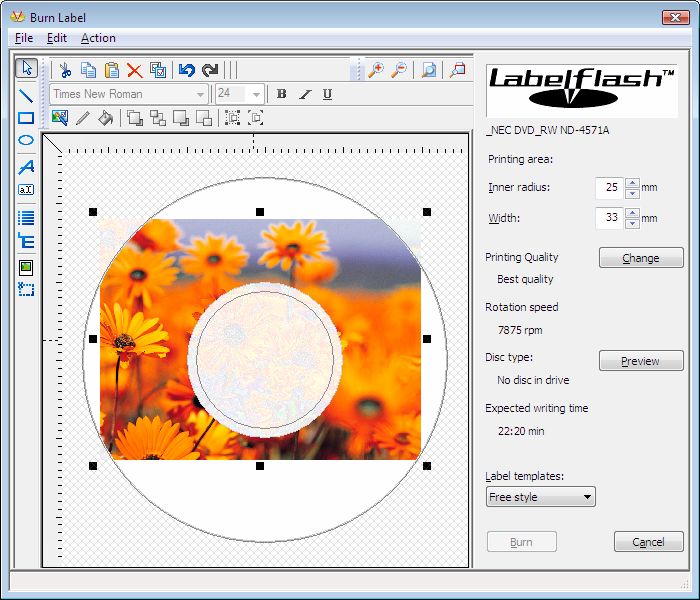
Task: Click the Burn button
Action: point(521,542)
